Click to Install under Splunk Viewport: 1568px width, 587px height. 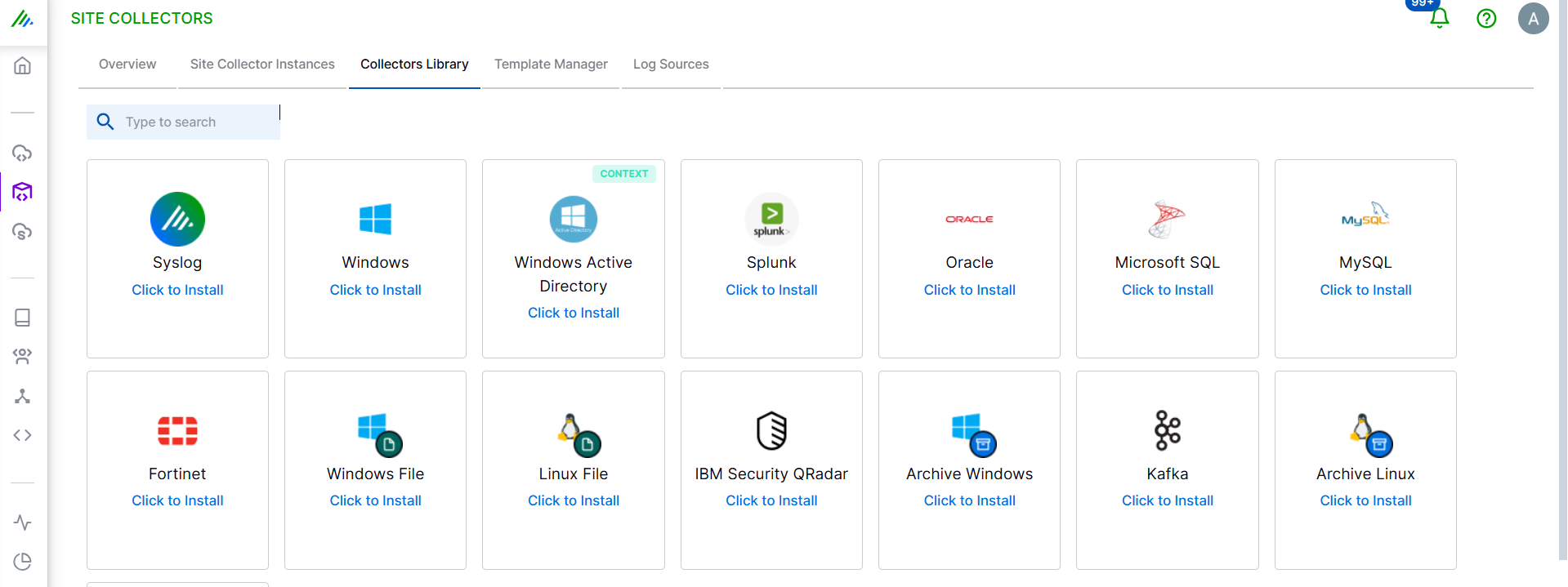pyautogui.click(x=771, y=290)
